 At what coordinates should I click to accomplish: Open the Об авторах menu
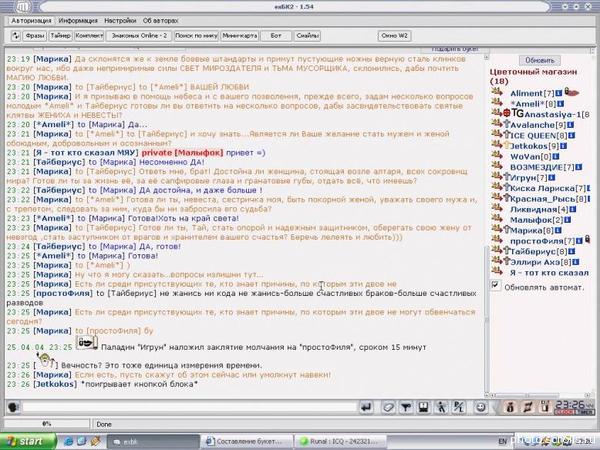click(x=160, y=21)
